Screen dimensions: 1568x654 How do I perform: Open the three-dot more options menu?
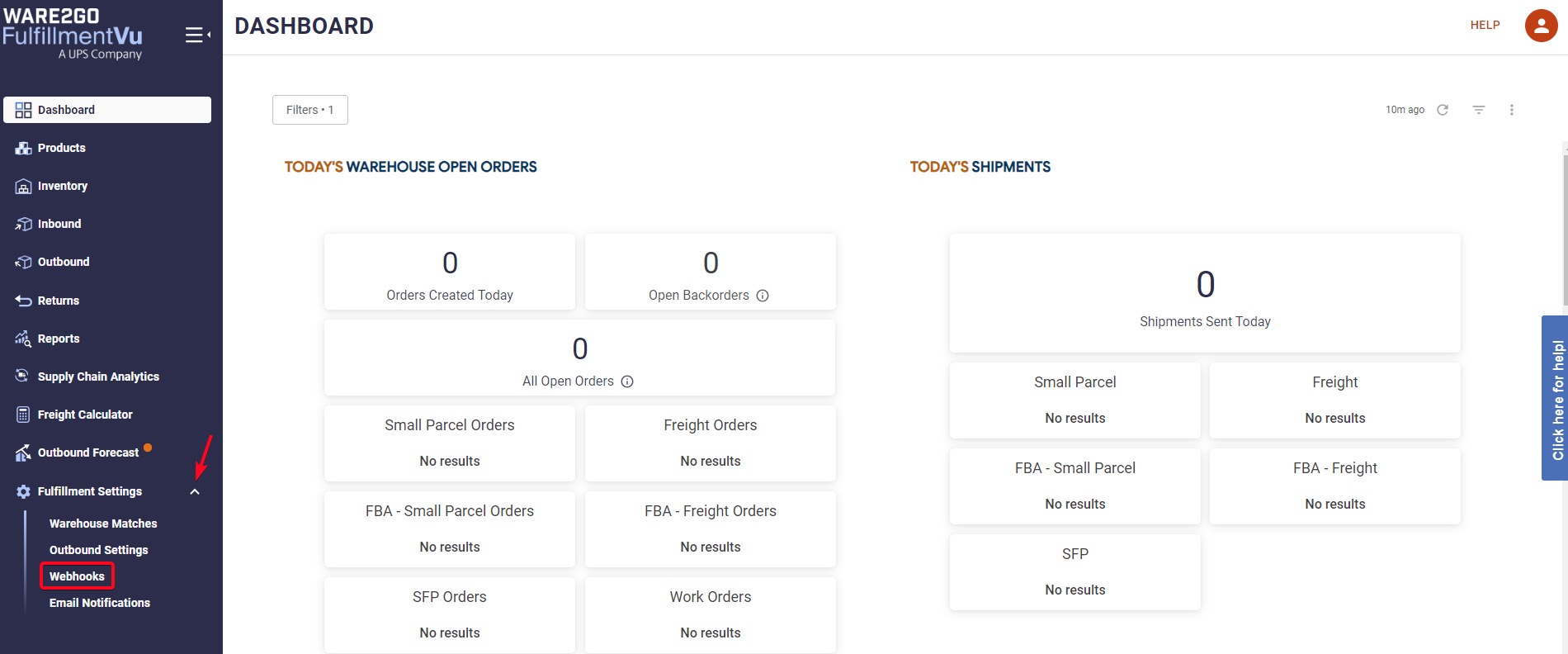[1511, 110]
